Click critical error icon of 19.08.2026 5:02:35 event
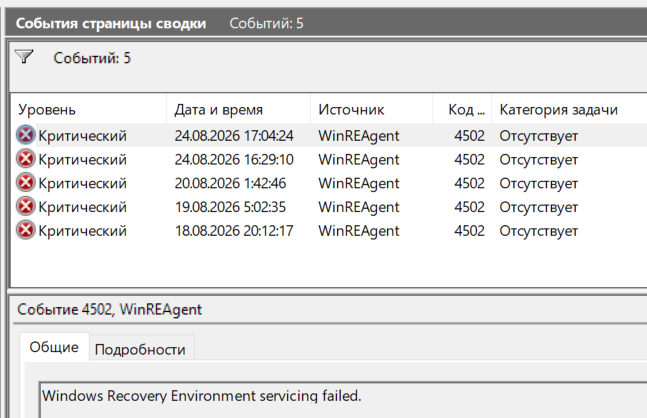This screenshot has width=647, height=418. (26, 206)
